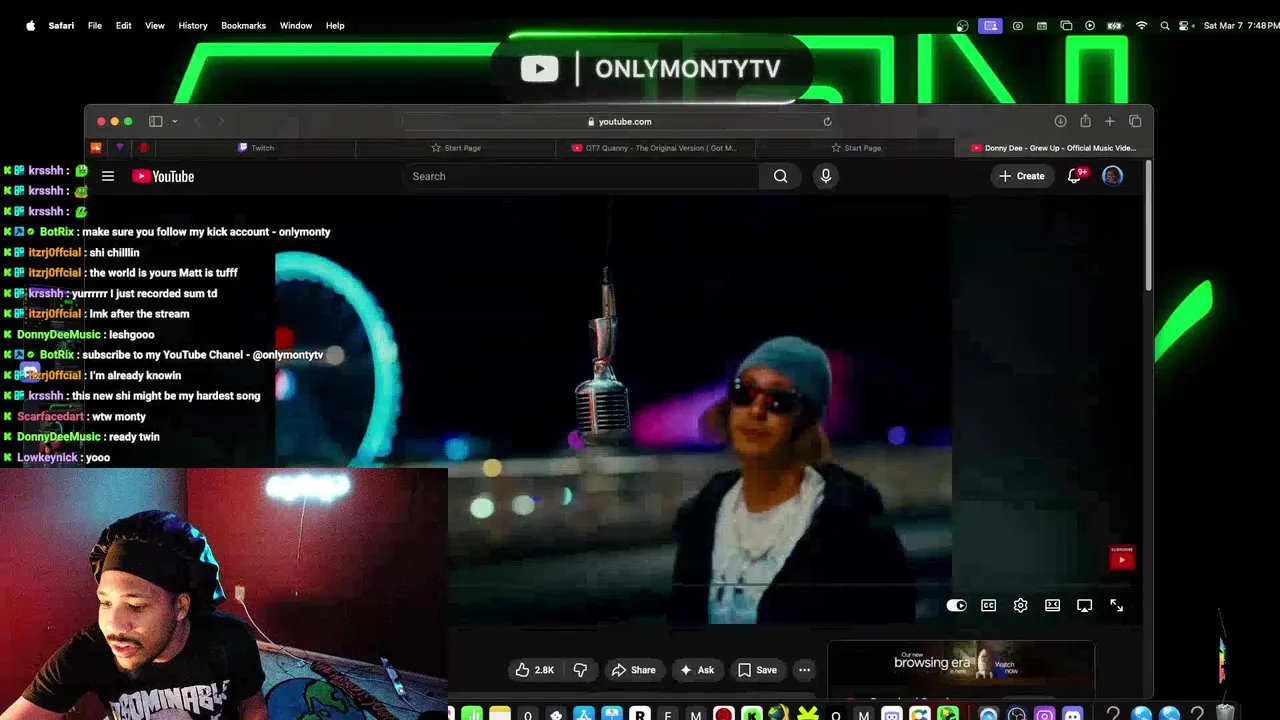Open Control Center in the menu bar
The image size is (1280, 720).
[x=1186, y=25]
